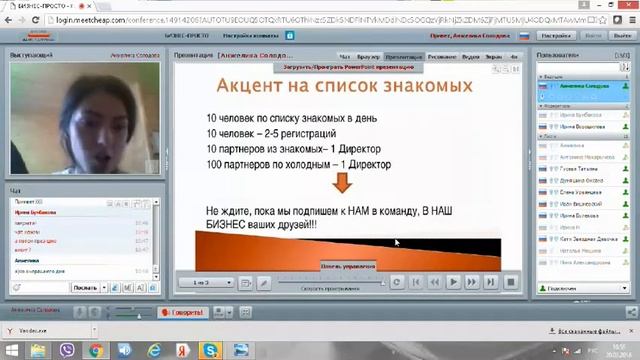Screen dimensions: 640x360
Task: Click the Windows Start button
Action: pyautogui.click(x=11, y=350)
